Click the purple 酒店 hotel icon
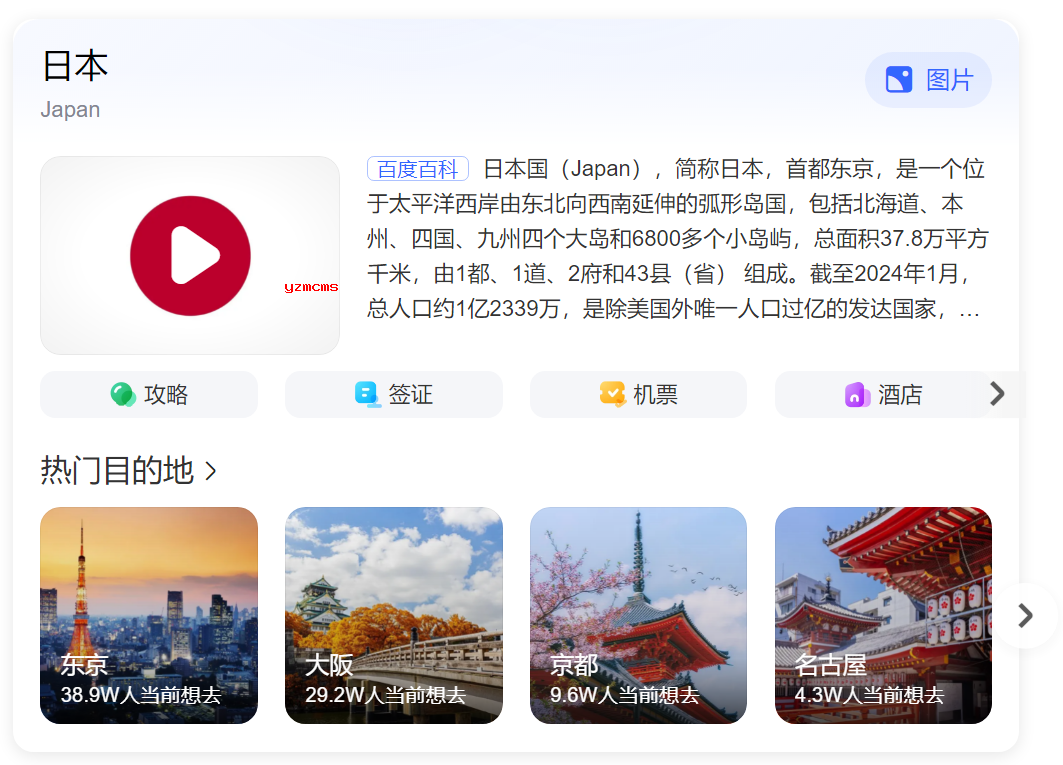Image resolution: width=1063 pixels, height=765 pixels. tap(857, 395)
